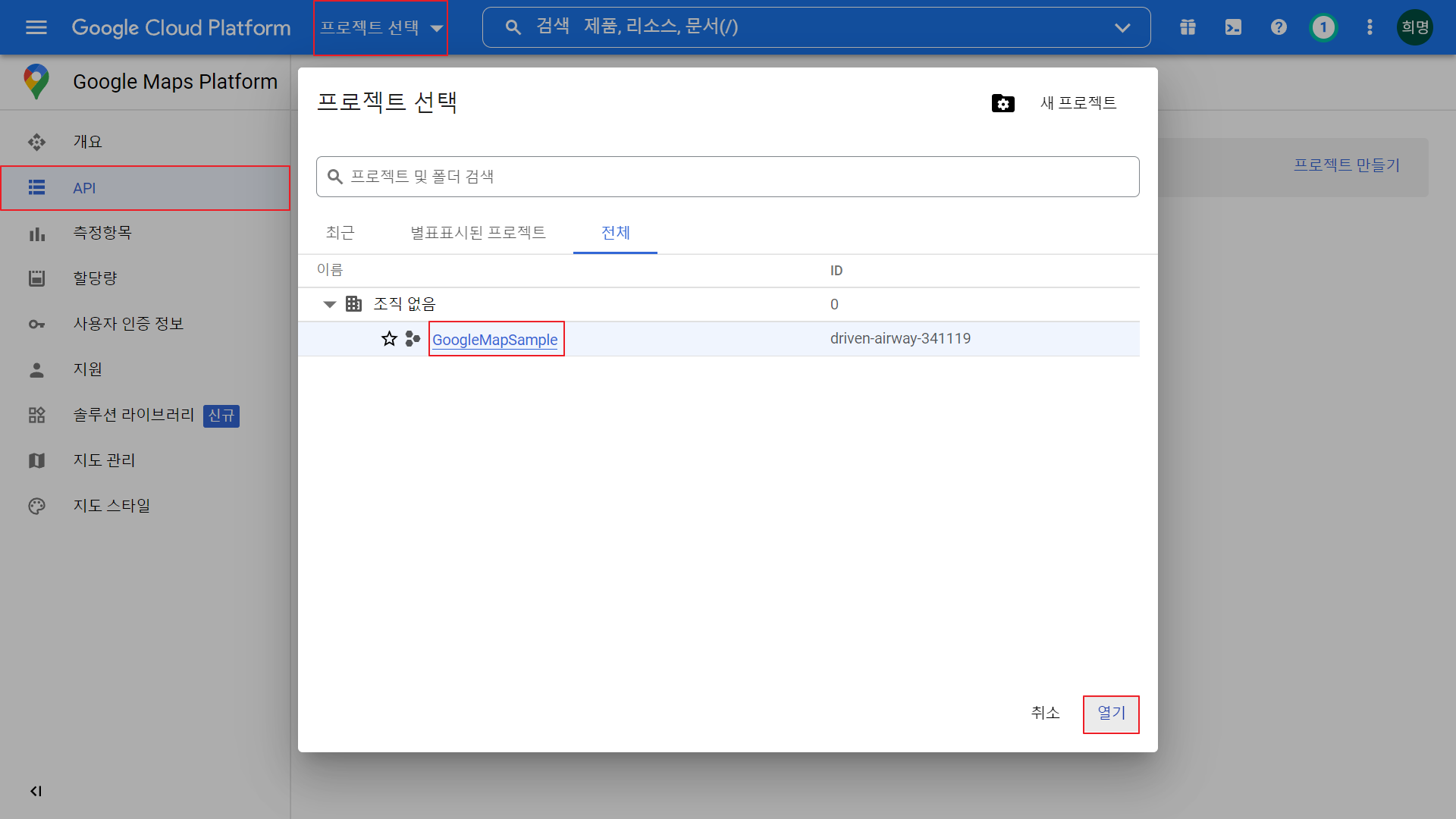Screen dimensions: 1456x819
Task: Open the three-dot more options menu
Action: pyautogui.click(x=1370, y=27)
